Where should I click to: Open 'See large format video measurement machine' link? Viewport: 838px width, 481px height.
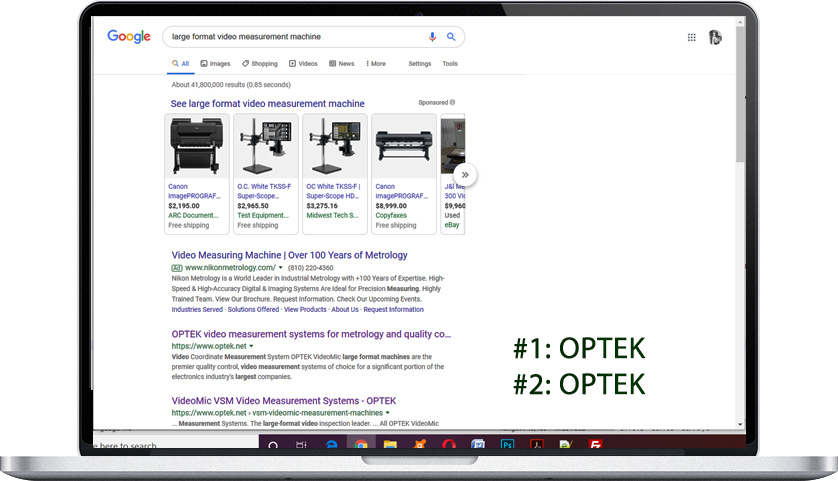(267, 104)
